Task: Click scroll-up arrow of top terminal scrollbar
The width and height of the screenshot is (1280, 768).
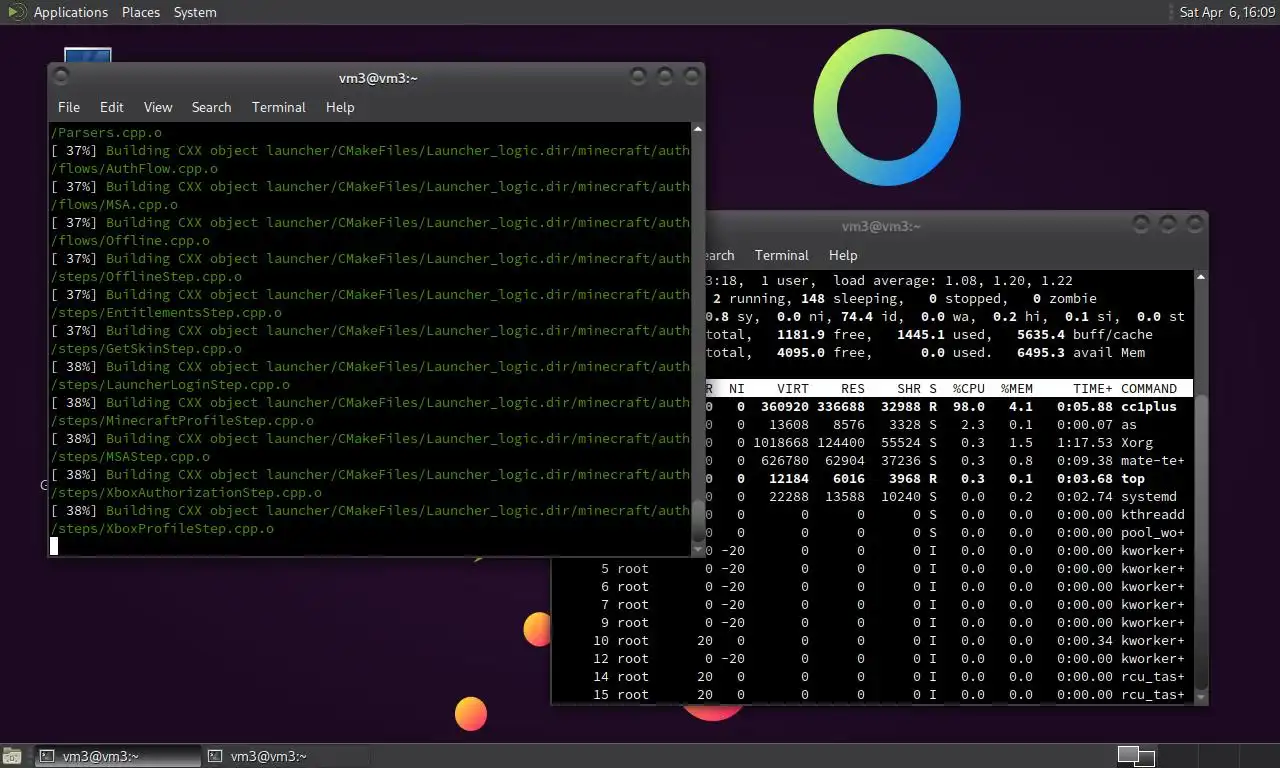Action: pos(1200,277)
